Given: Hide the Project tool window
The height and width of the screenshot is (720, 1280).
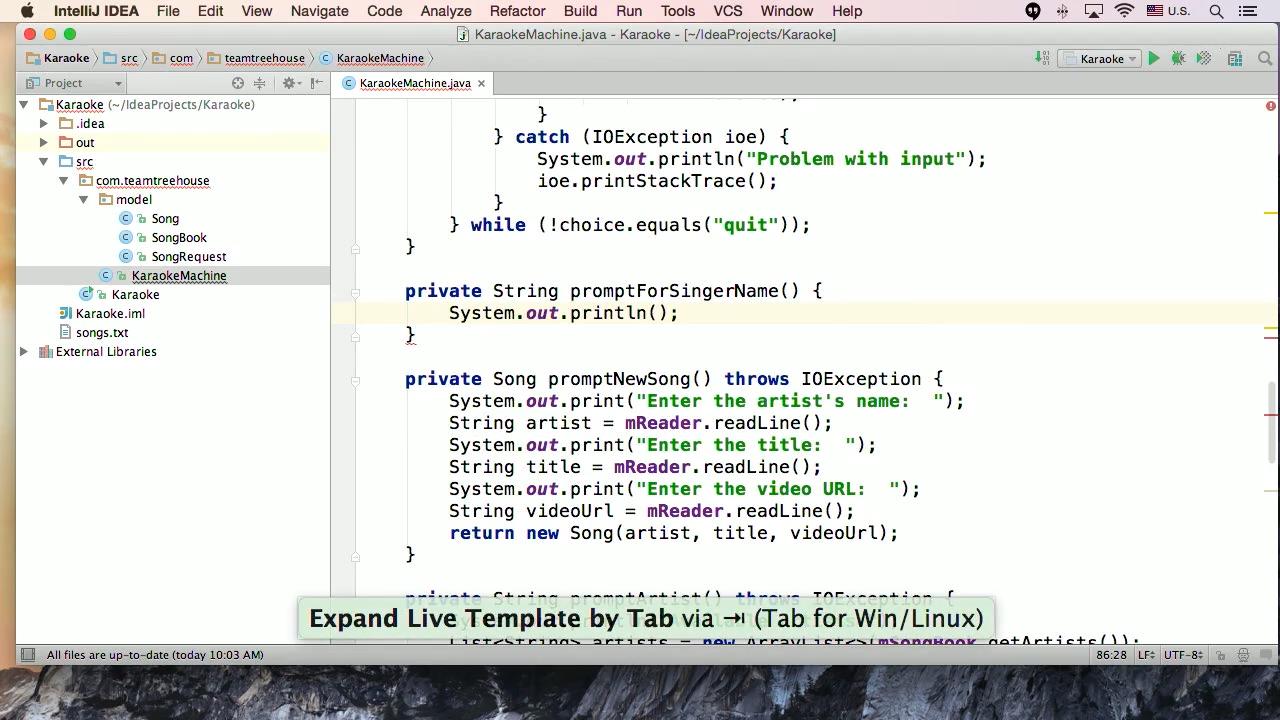Looking at the screenshot, I should (x=317, y=83).
